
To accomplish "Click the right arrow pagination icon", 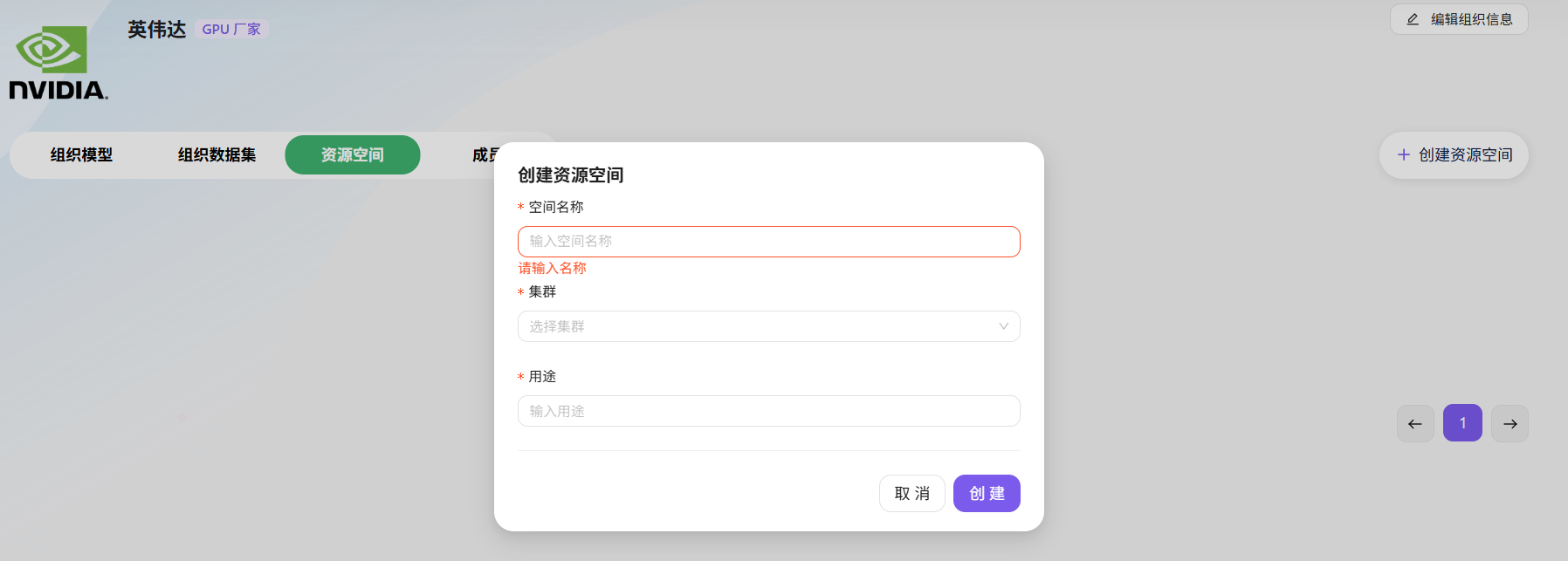I will coord(1510,423).
